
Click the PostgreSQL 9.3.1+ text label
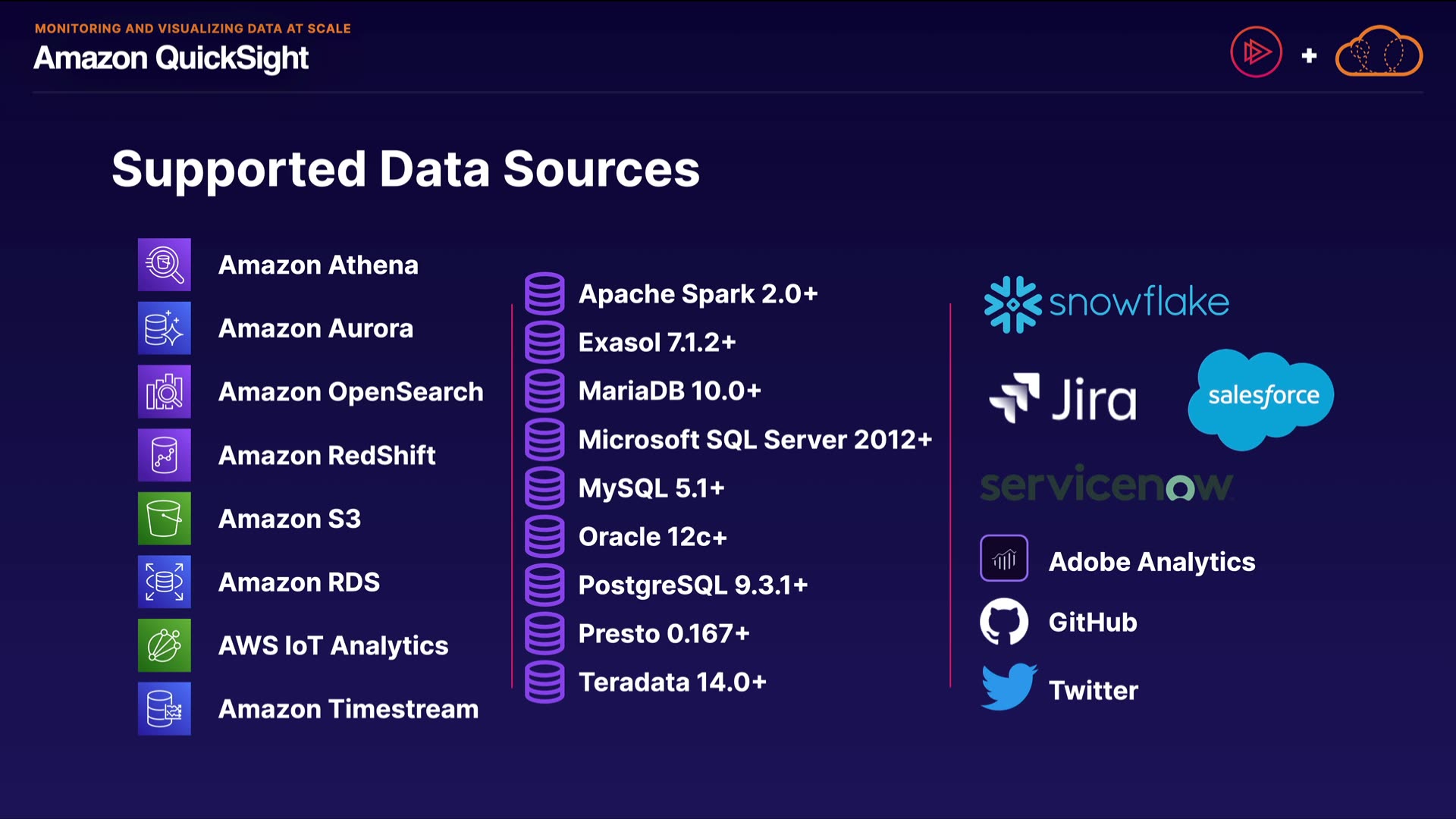click(692, 585)
